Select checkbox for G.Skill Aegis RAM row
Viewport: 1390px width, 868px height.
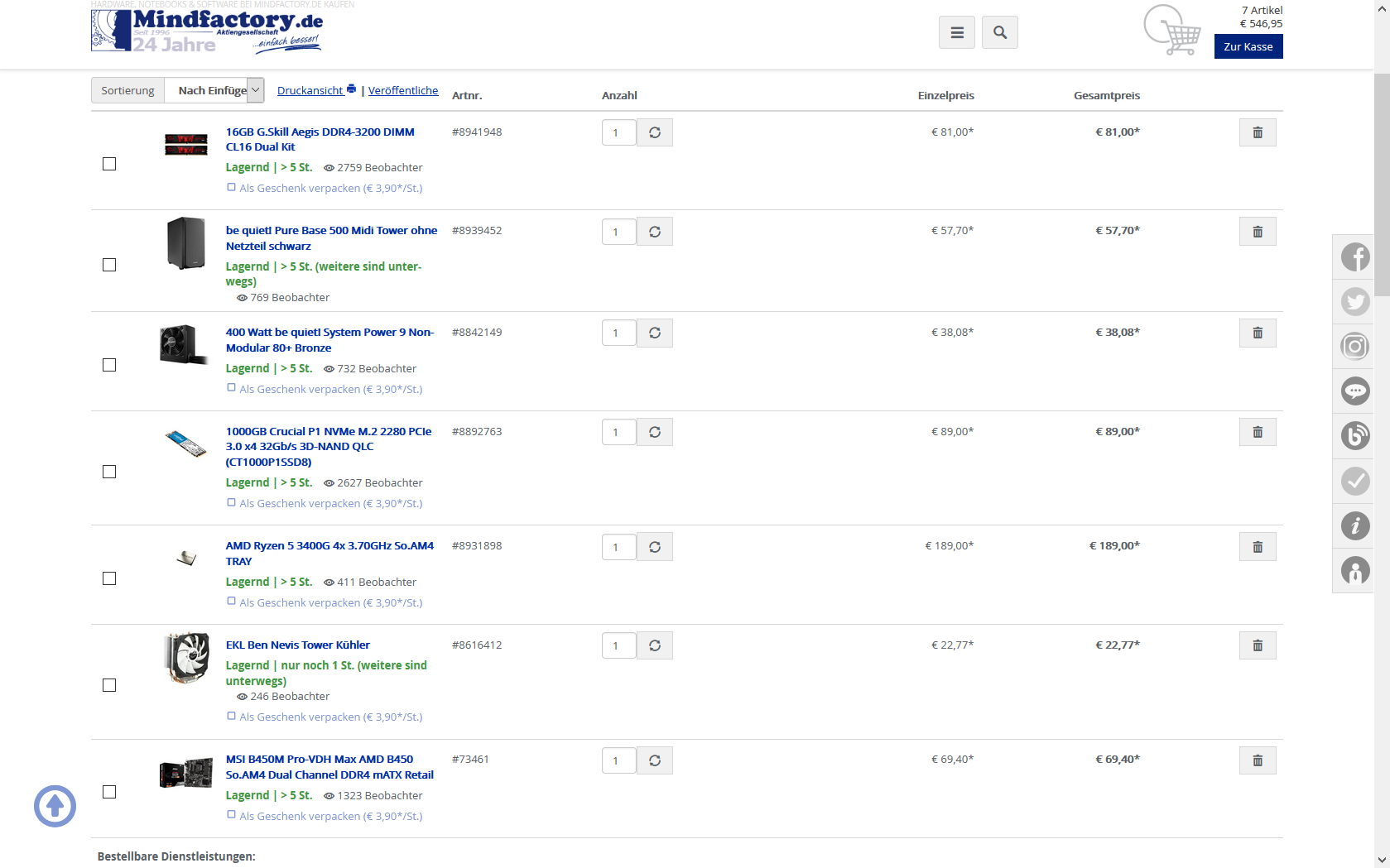(x=109, y=164)
